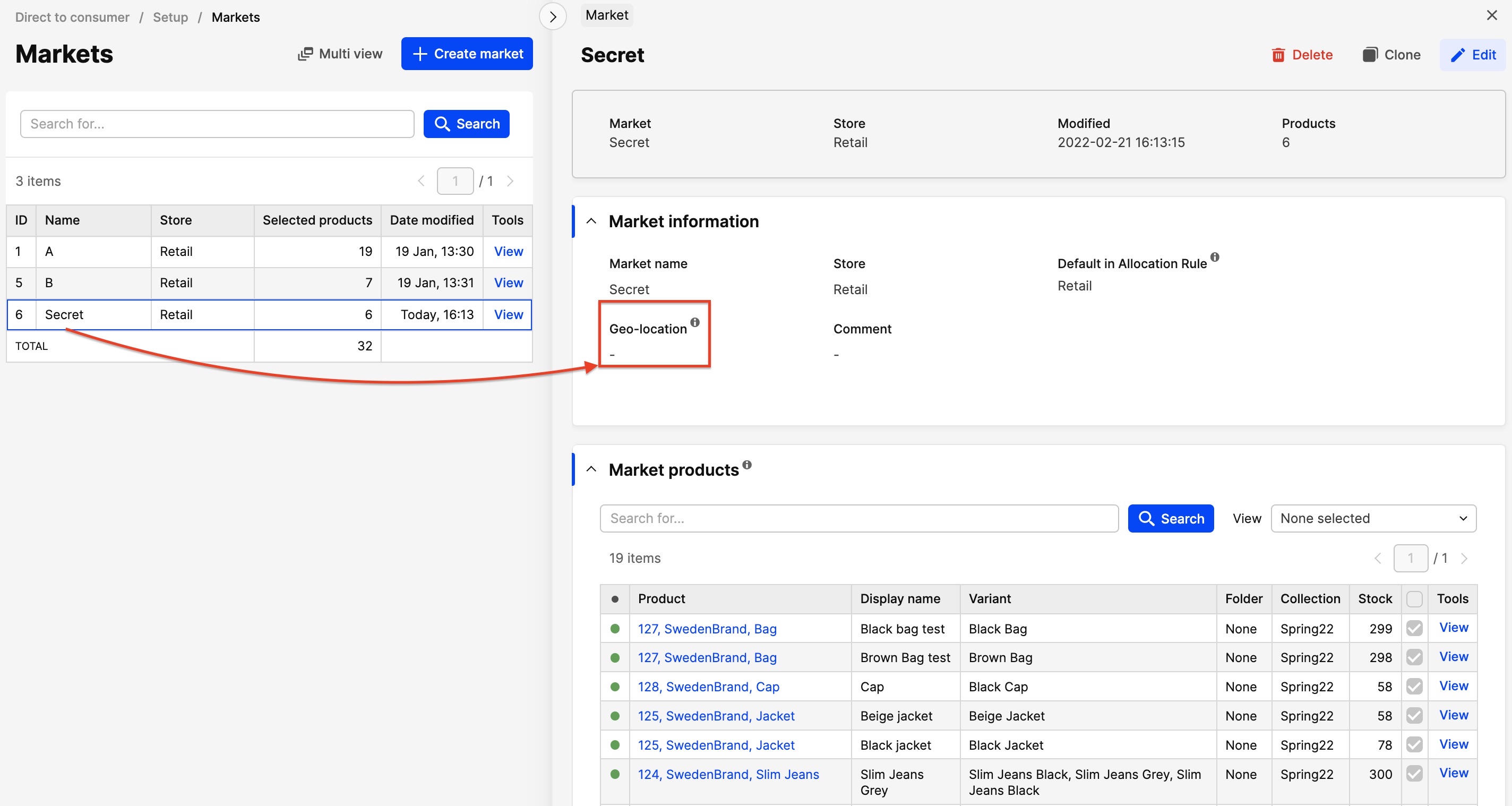Open Multi view mode
Viewport: 1512px width, 806px height.
(x=340, y=54)
